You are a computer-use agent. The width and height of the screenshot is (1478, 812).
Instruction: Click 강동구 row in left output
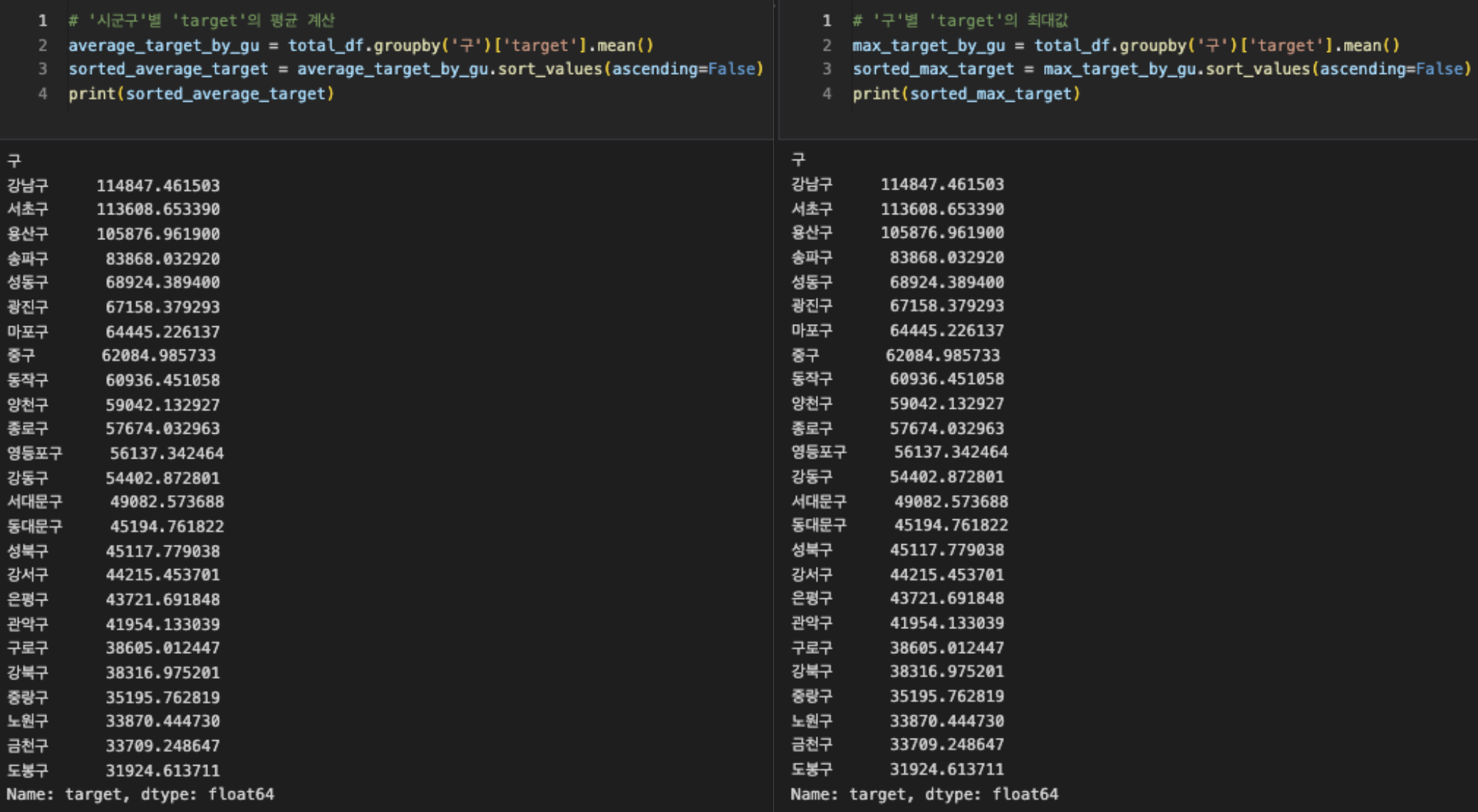[x=113, y=479]
